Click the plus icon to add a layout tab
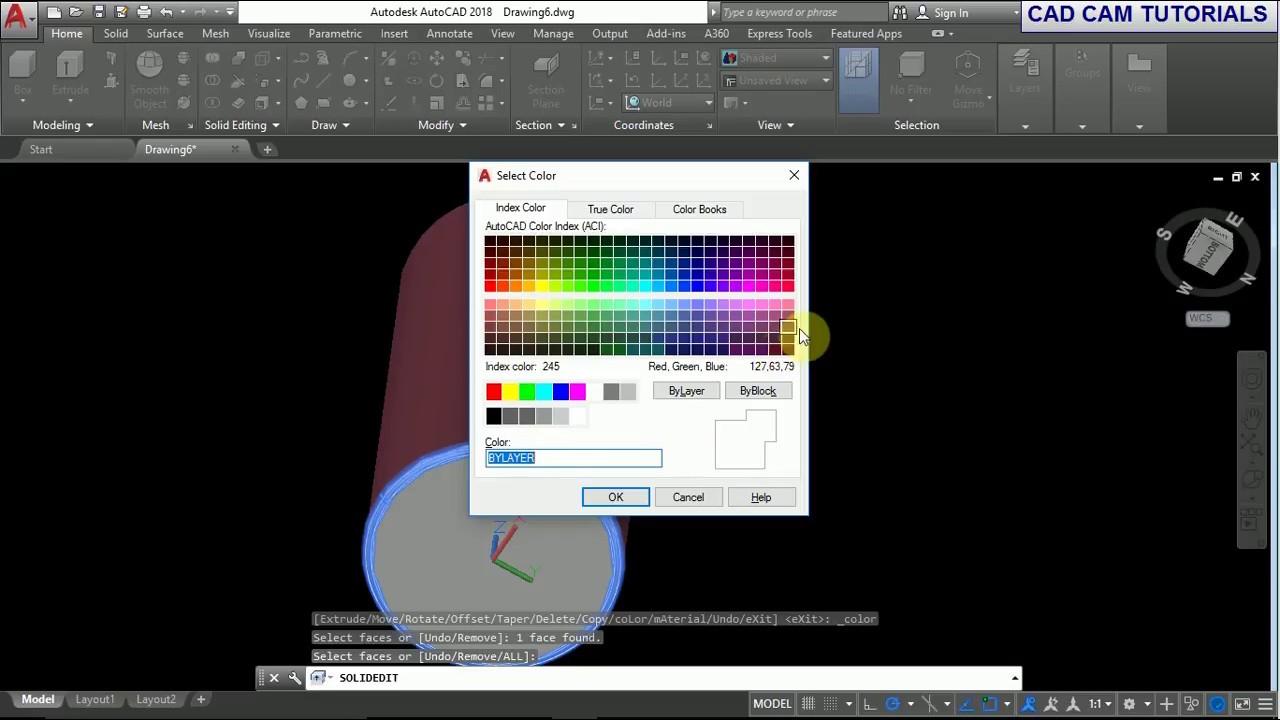Screen dimensions: 1280x720 [x=200, y=699]
